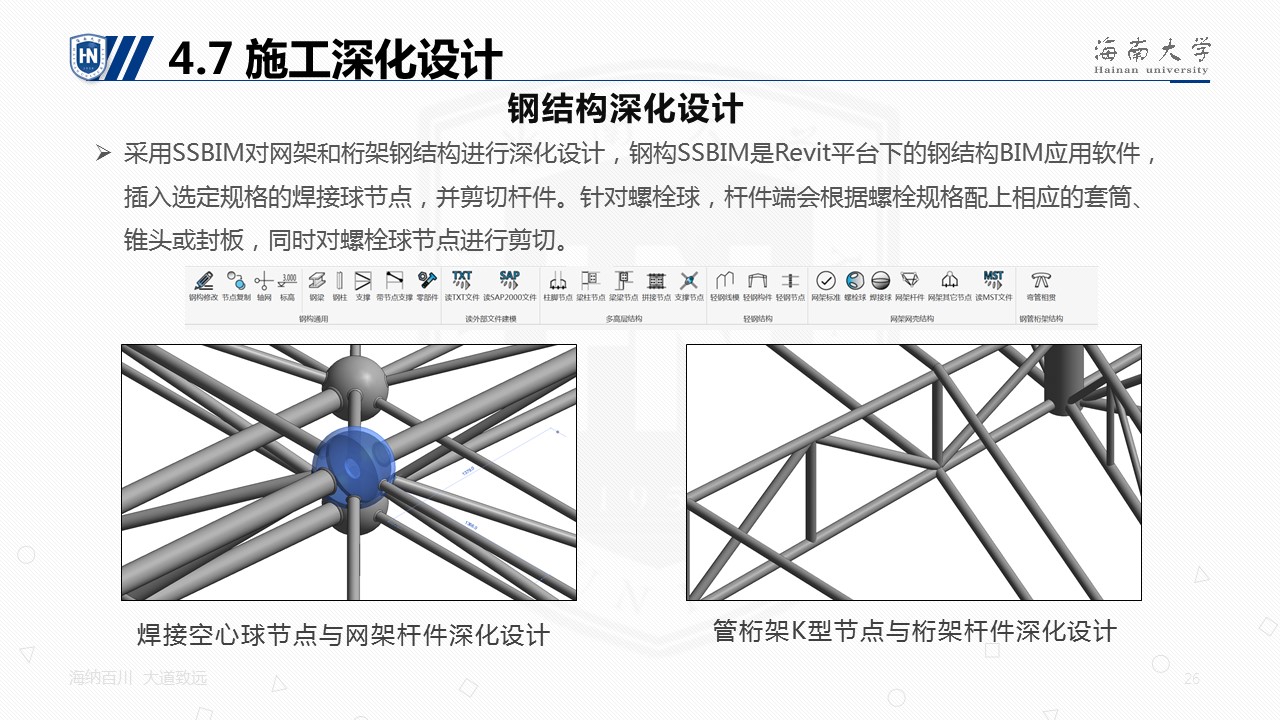Open the 零部件 parts tool
This screenshot has height=720, width=1280.
428,286
